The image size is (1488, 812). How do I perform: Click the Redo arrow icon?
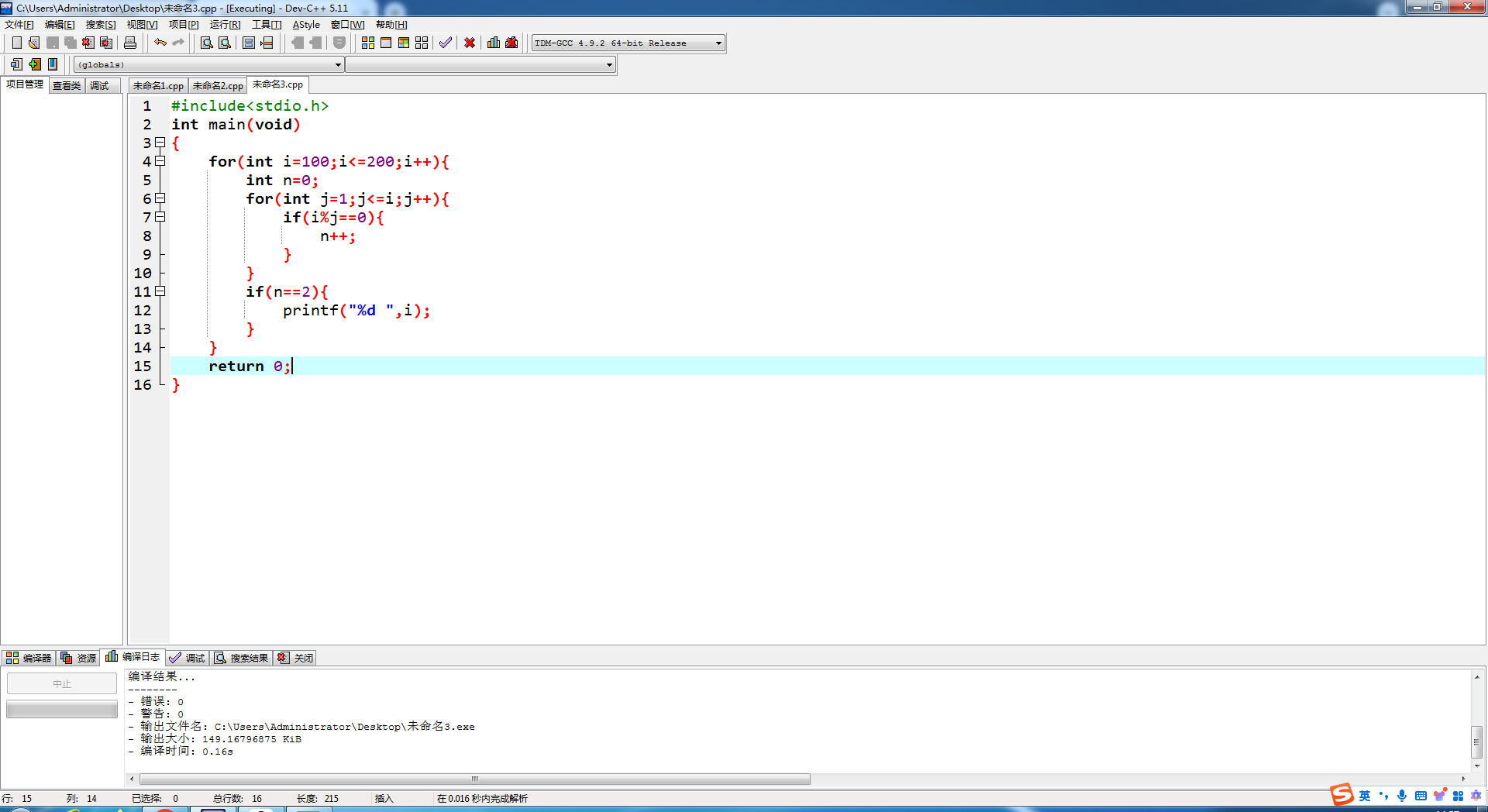[178, 43]
